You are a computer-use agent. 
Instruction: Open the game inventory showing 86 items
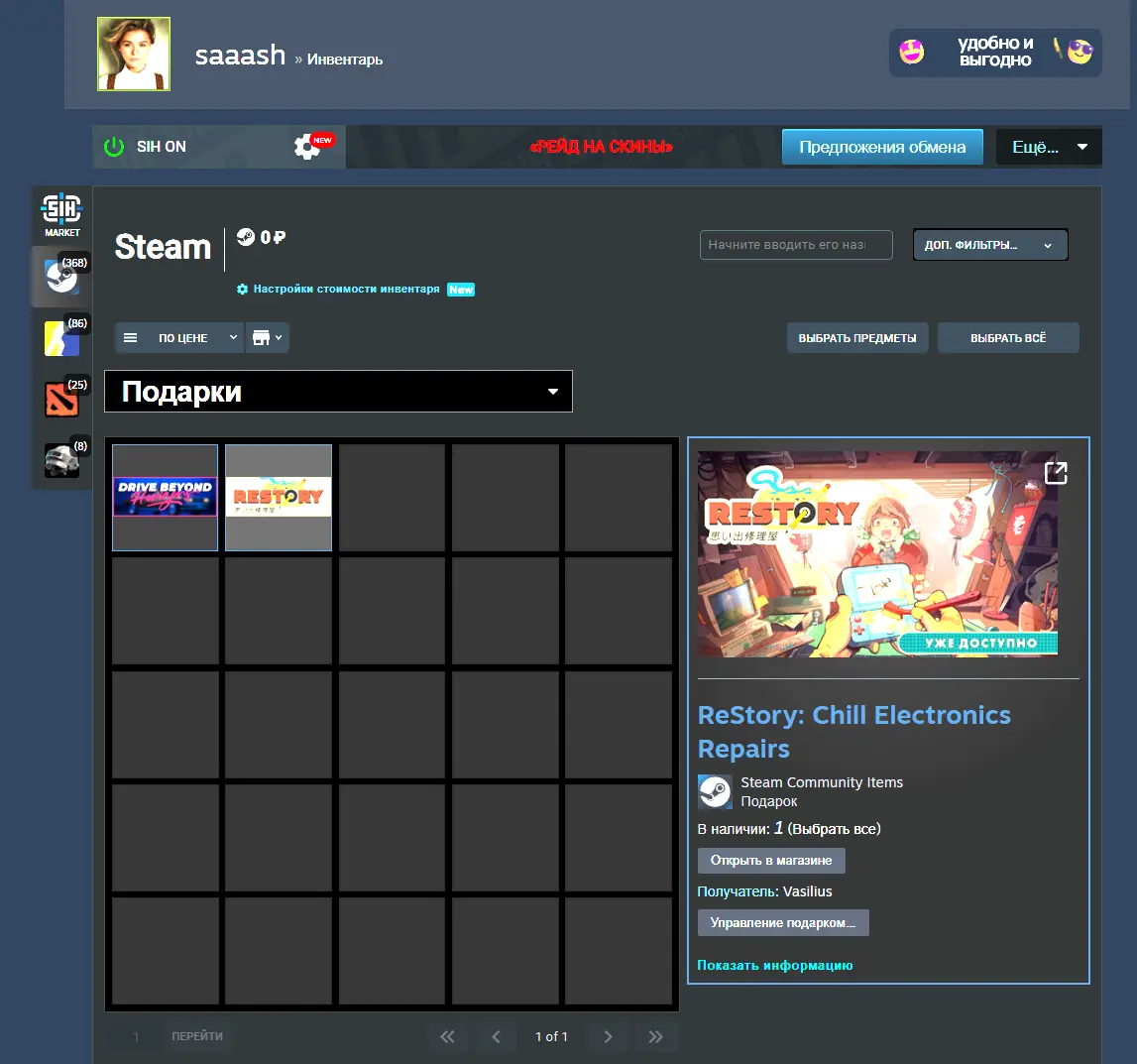(x=62, y=337)
